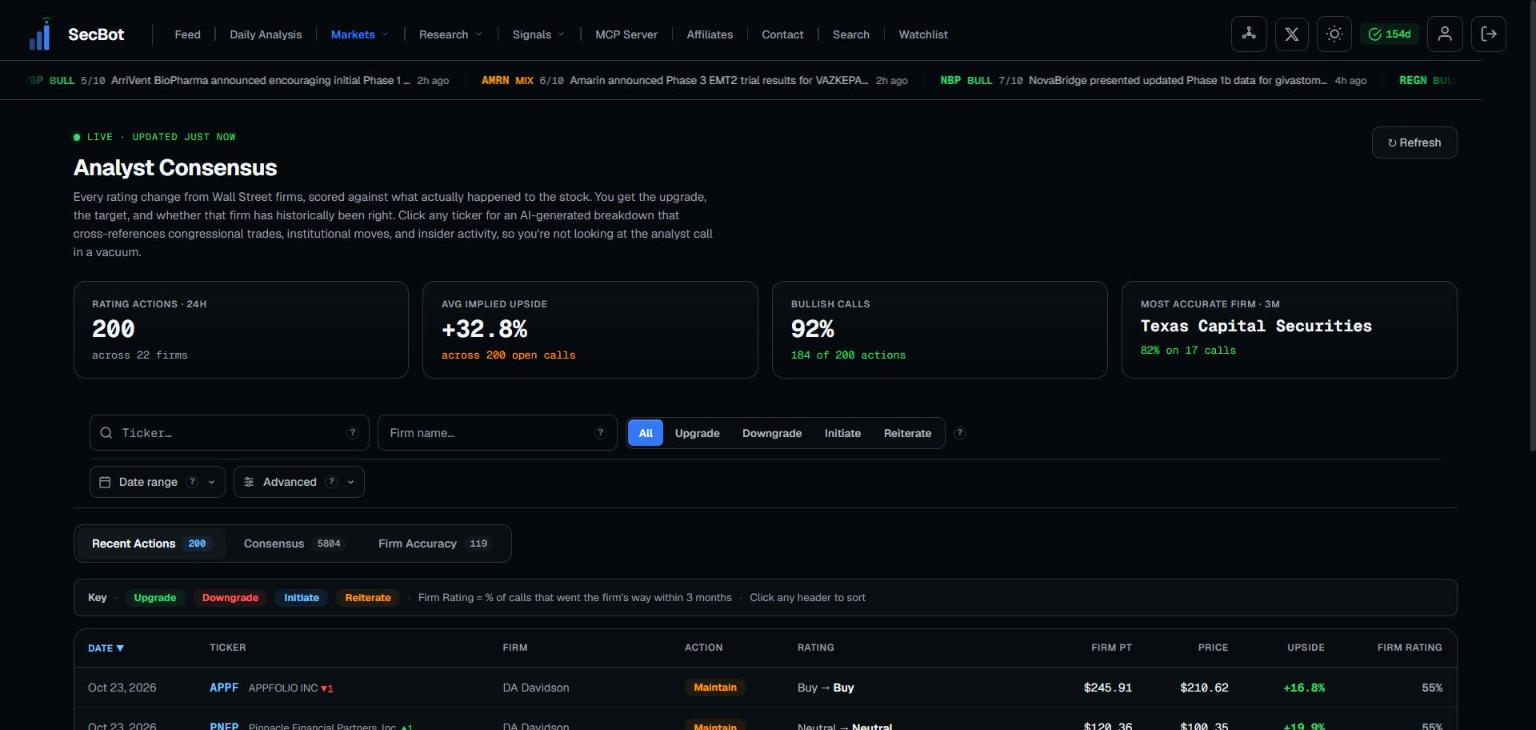Open the X (Twitter) icon link

pyautogui.click(x=1291, y=34)
